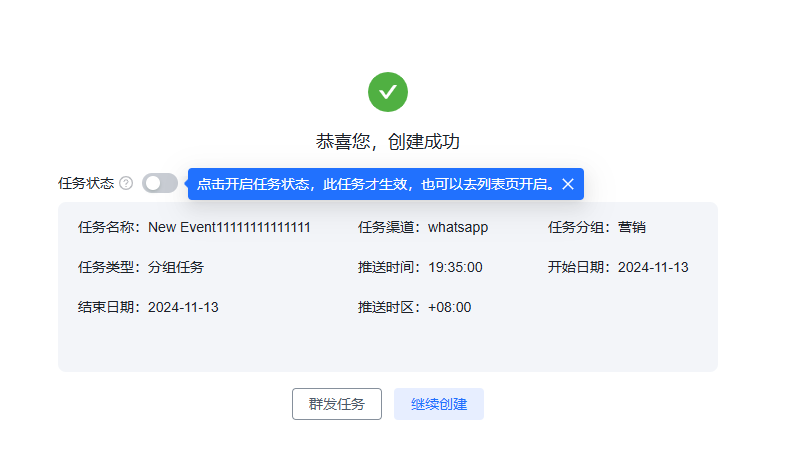Click the 任务分组 value 营销

coord(632,227)
